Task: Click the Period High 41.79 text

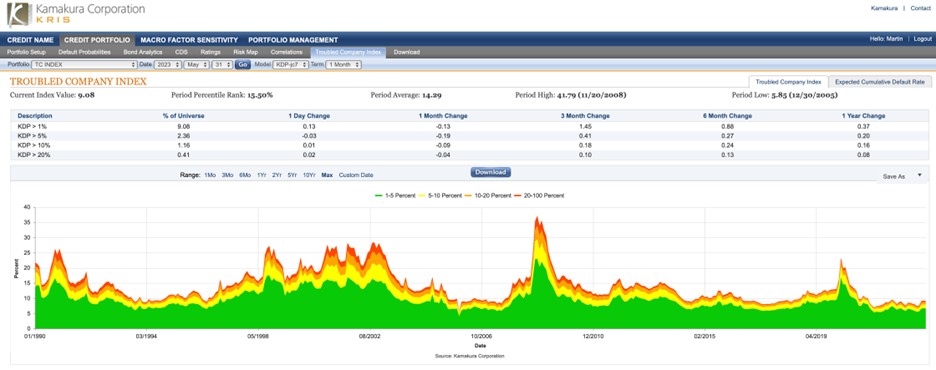Action: (571, 95)
